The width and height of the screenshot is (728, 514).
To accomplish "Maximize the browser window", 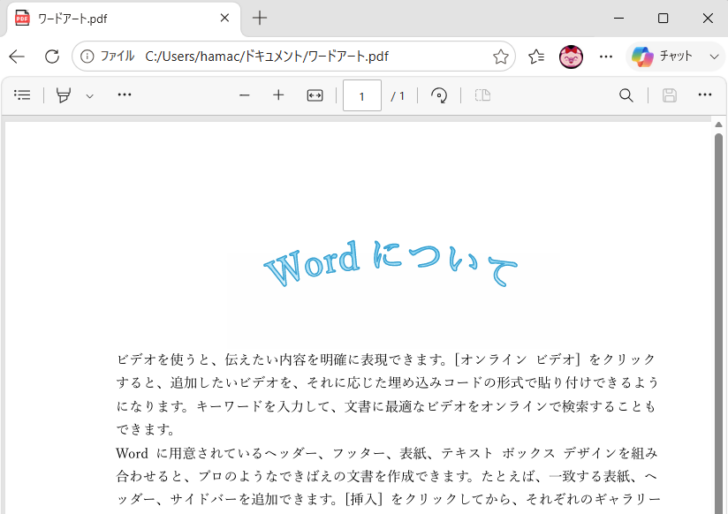I will (x=663, y=18).
